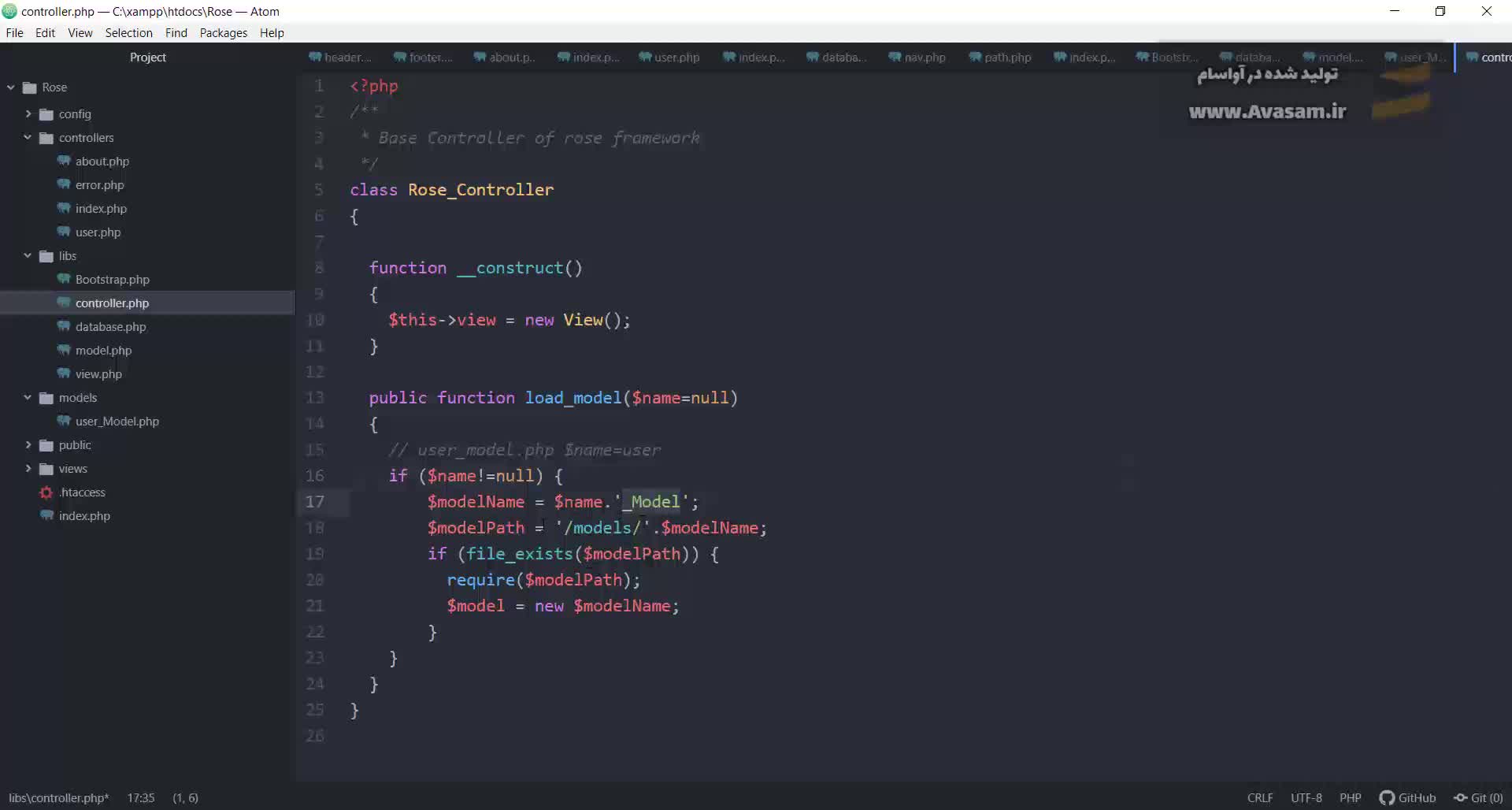1512x810 pixels.
Task: Click the Git (0) branch icon
Action: [x=1460, y=797]
